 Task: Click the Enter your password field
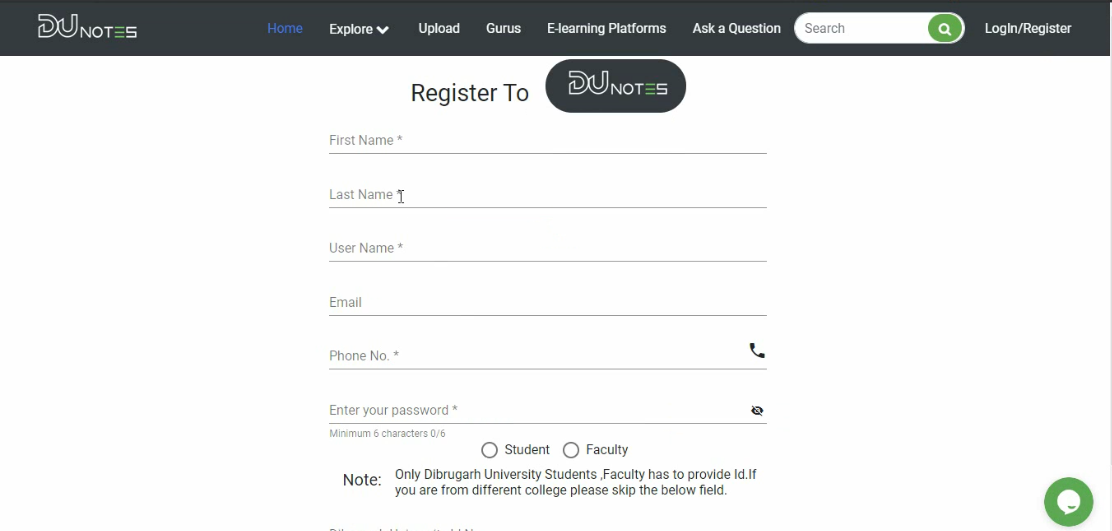tap(538, 410)
